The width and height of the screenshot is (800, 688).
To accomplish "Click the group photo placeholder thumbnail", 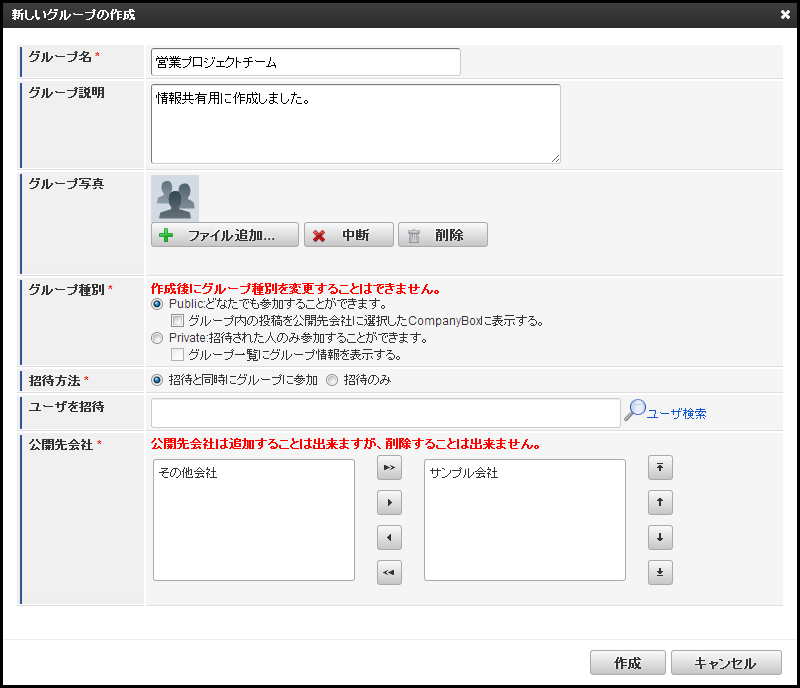I will coord(175,199).
